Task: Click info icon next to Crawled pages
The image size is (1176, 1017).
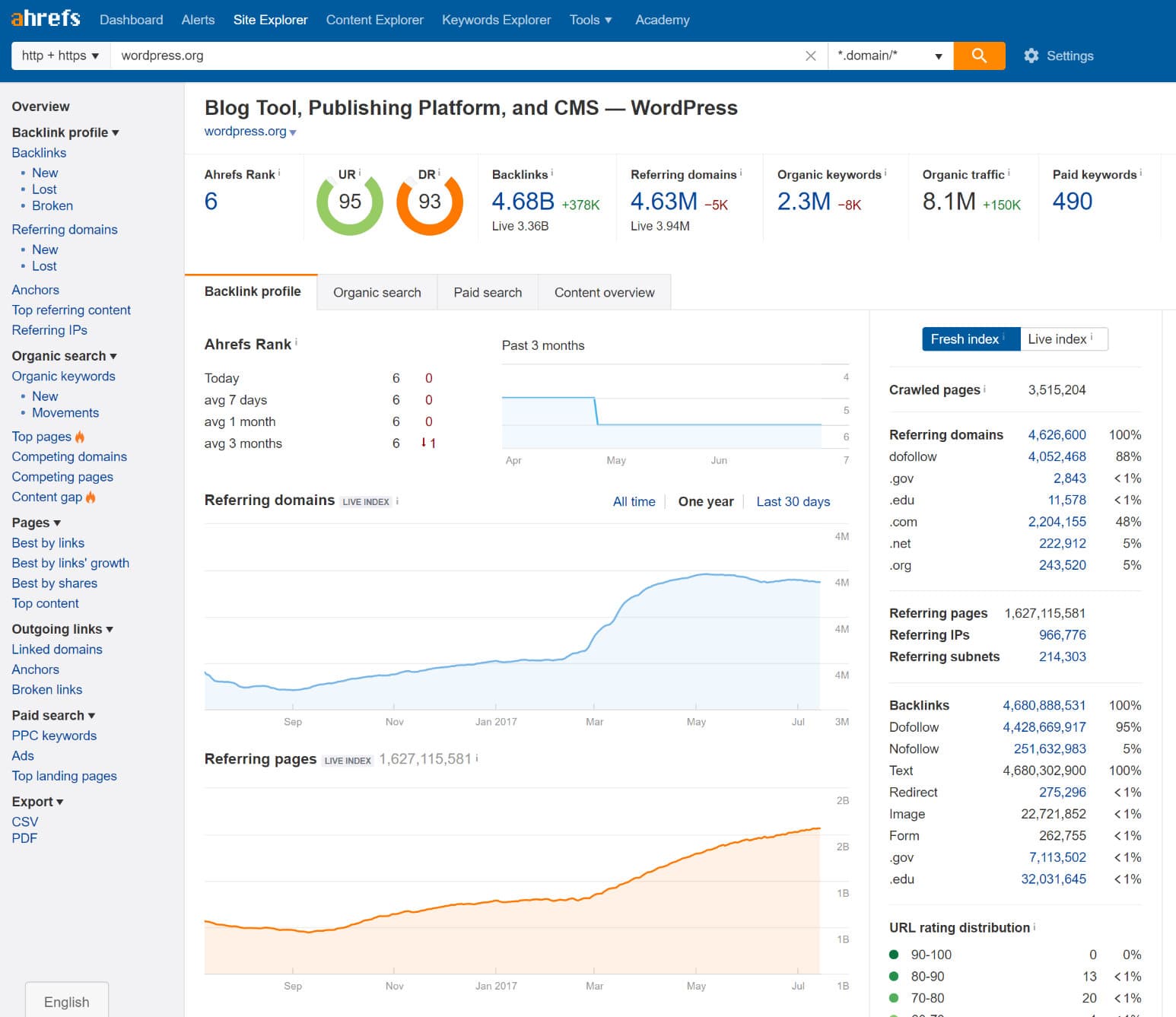Action: [984, 389]
